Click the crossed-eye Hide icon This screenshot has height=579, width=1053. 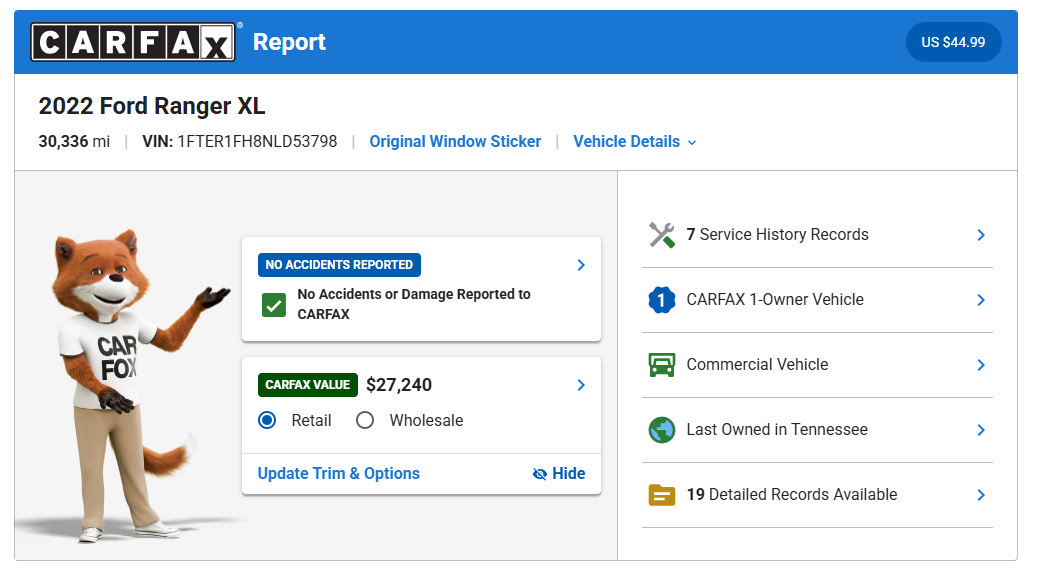[x=539, y=474]
